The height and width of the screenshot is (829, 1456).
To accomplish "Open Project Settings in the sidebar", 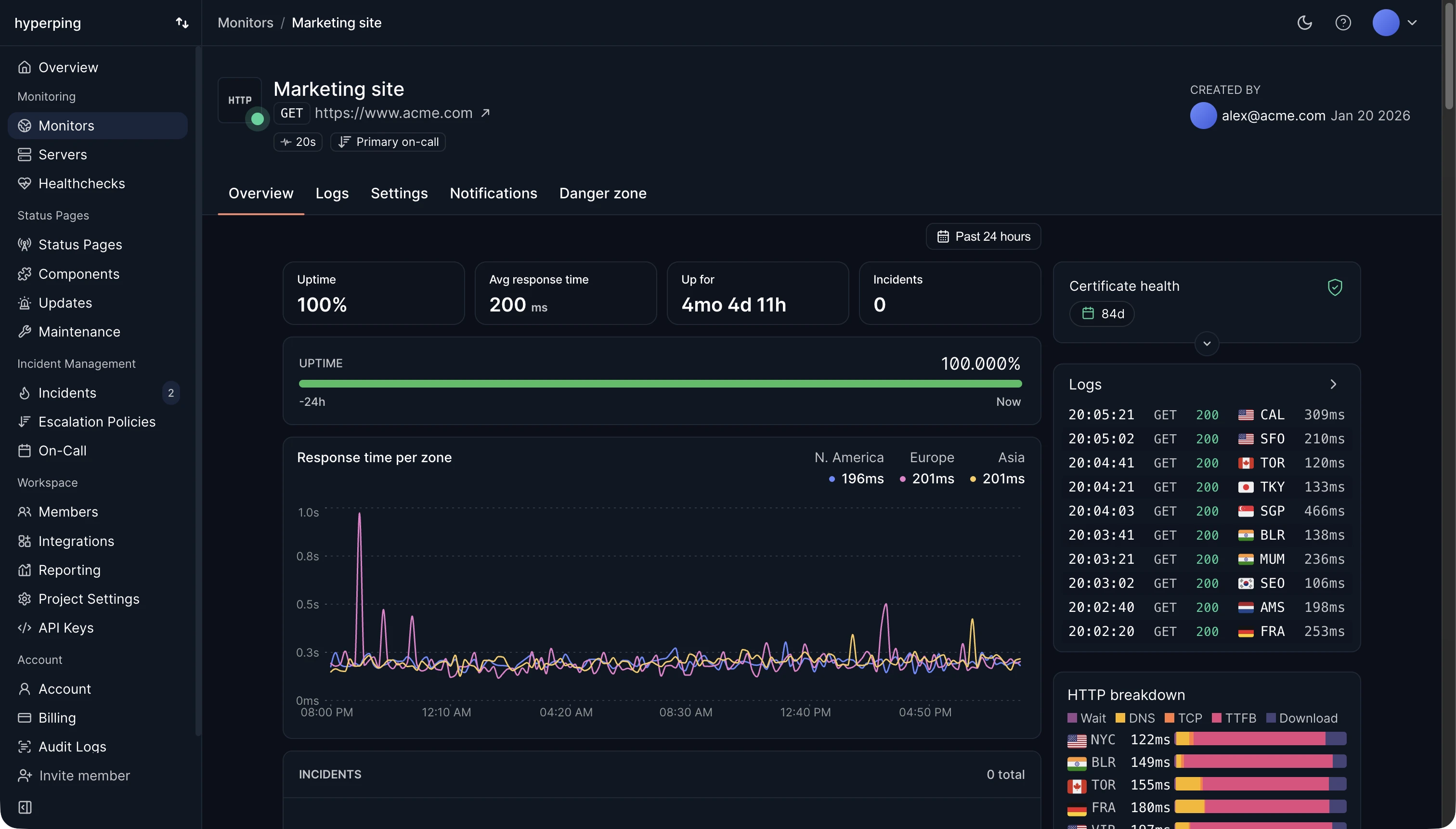I will [97, 599].
